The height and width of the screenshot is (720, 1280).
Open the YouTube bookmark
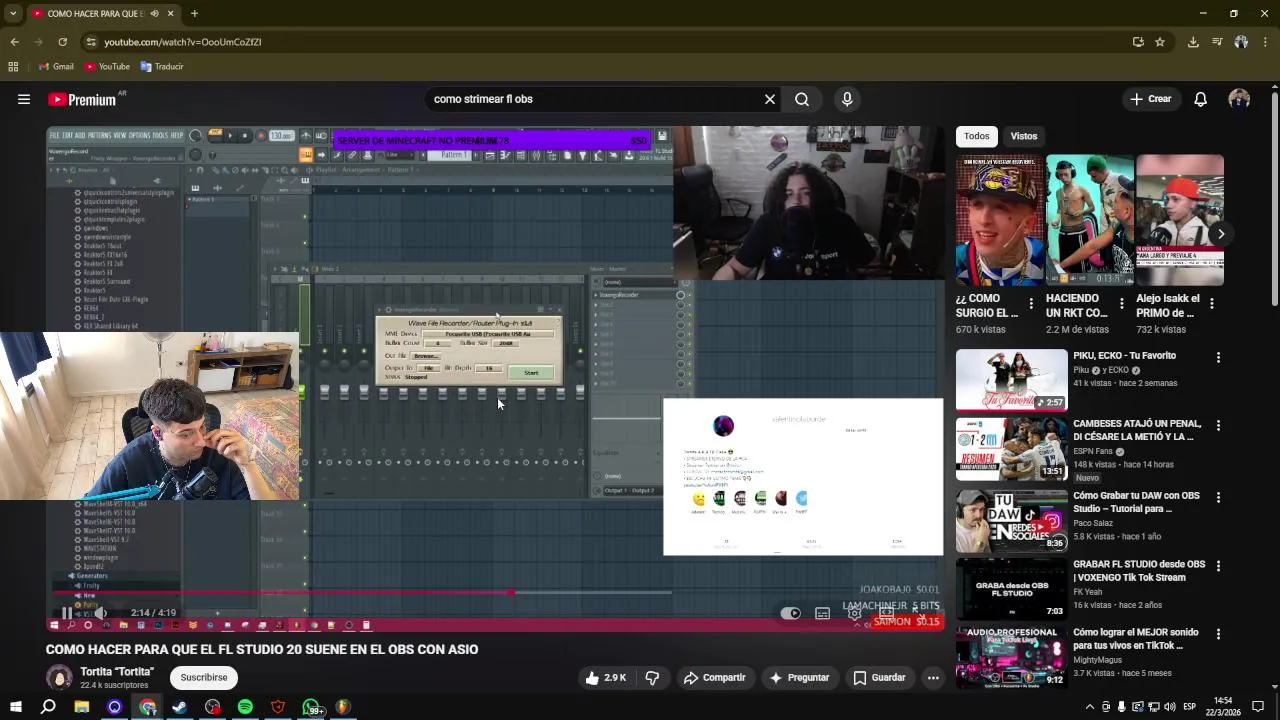pyautogui.click(x=107, y=67)
